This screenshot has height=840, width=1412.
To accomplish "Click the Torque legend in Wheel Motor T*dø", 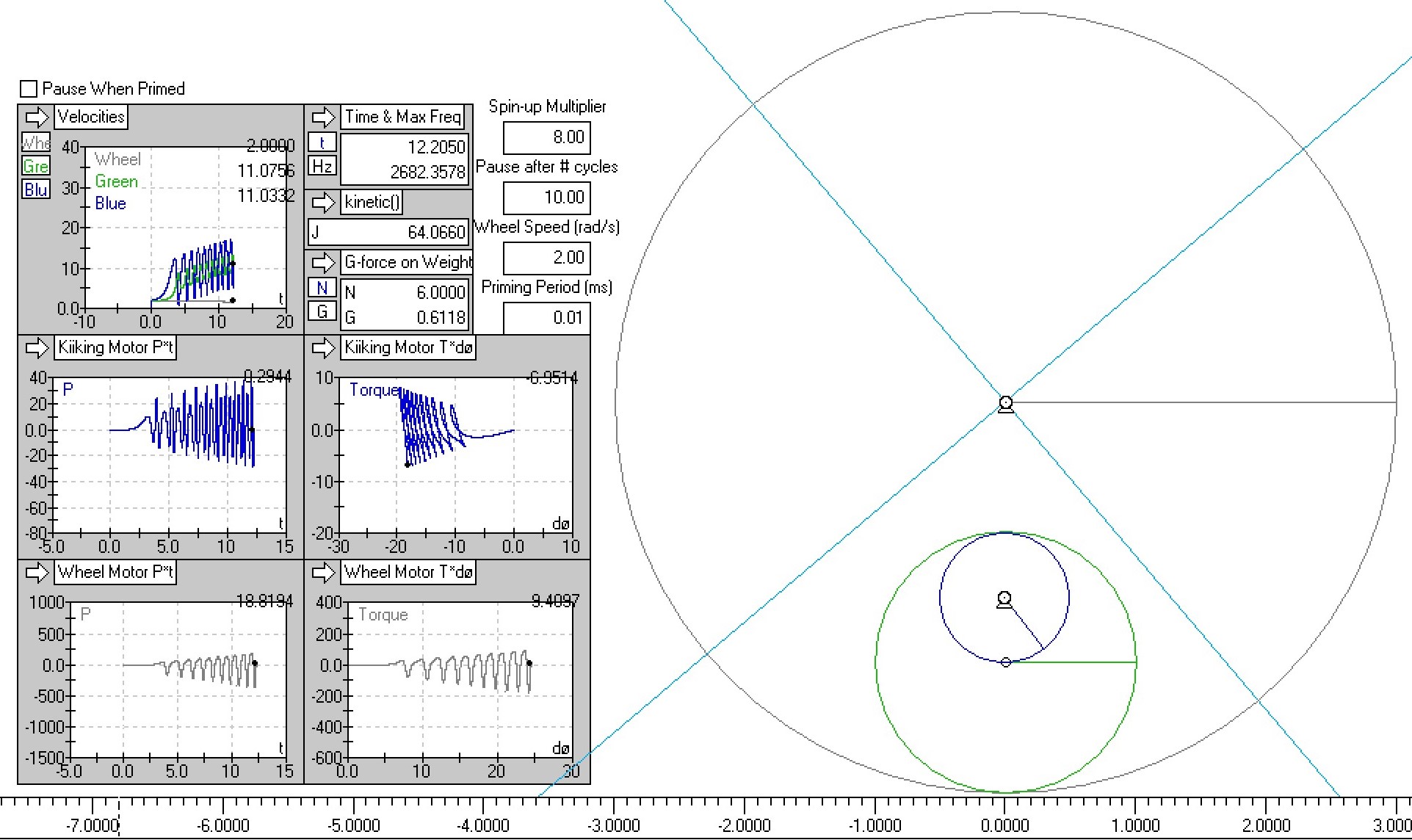I will click(x=383, y=615).
